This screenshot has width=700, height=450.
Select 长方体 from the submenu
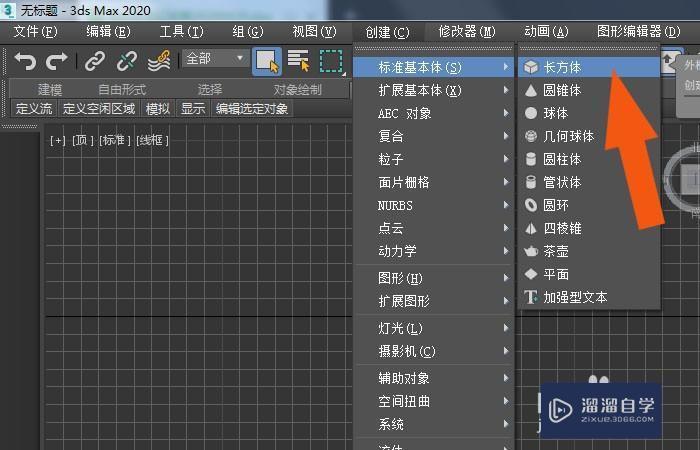pyautogui.click(x=561, y=68)
